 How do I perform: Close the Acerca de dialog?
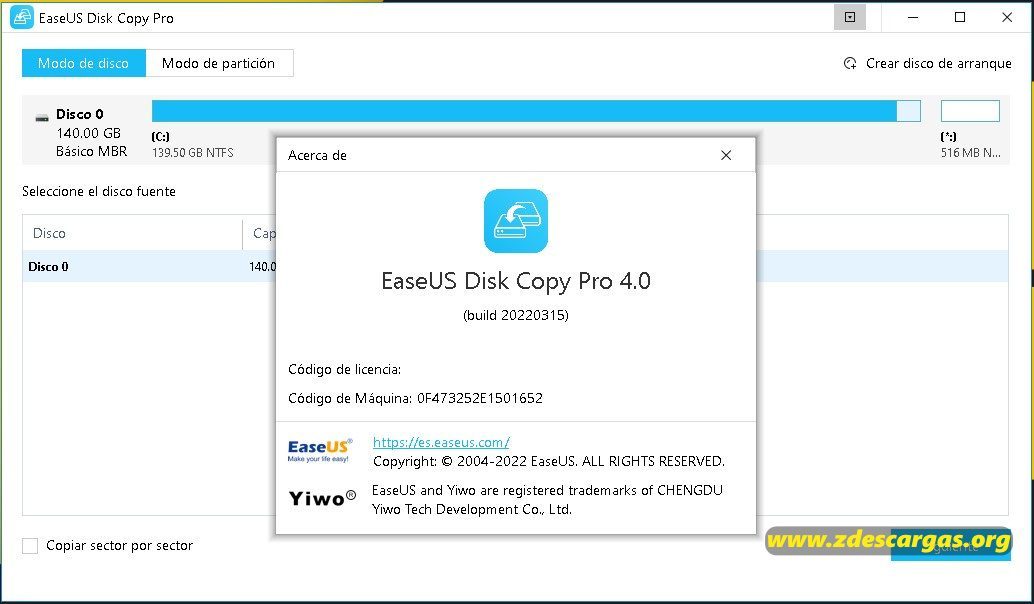pos(726,155)
